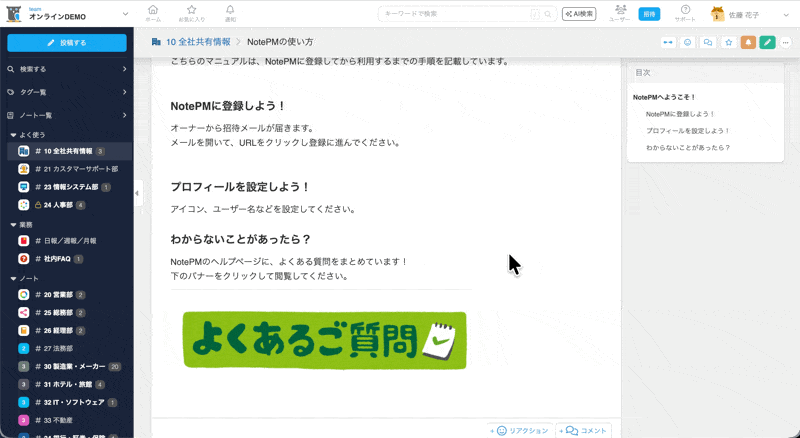Open the ノート一覧 menu item
Image resolution: width=800 pixels, height=438 pixels.
pos(66,115)
